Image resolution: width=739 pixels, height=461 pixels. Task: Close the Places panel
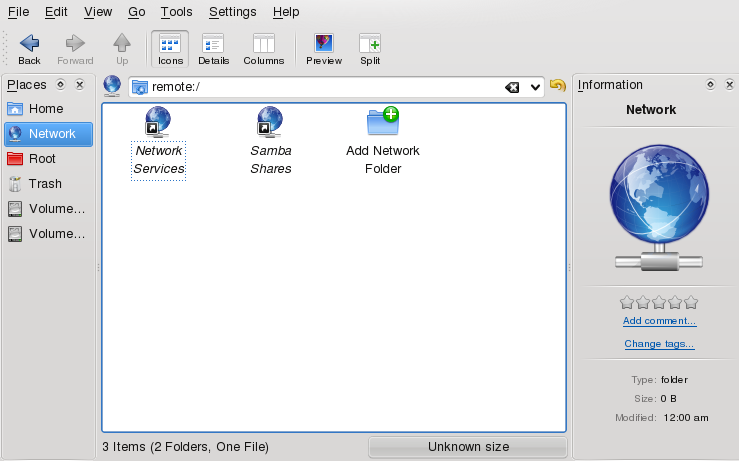(80, 84)
